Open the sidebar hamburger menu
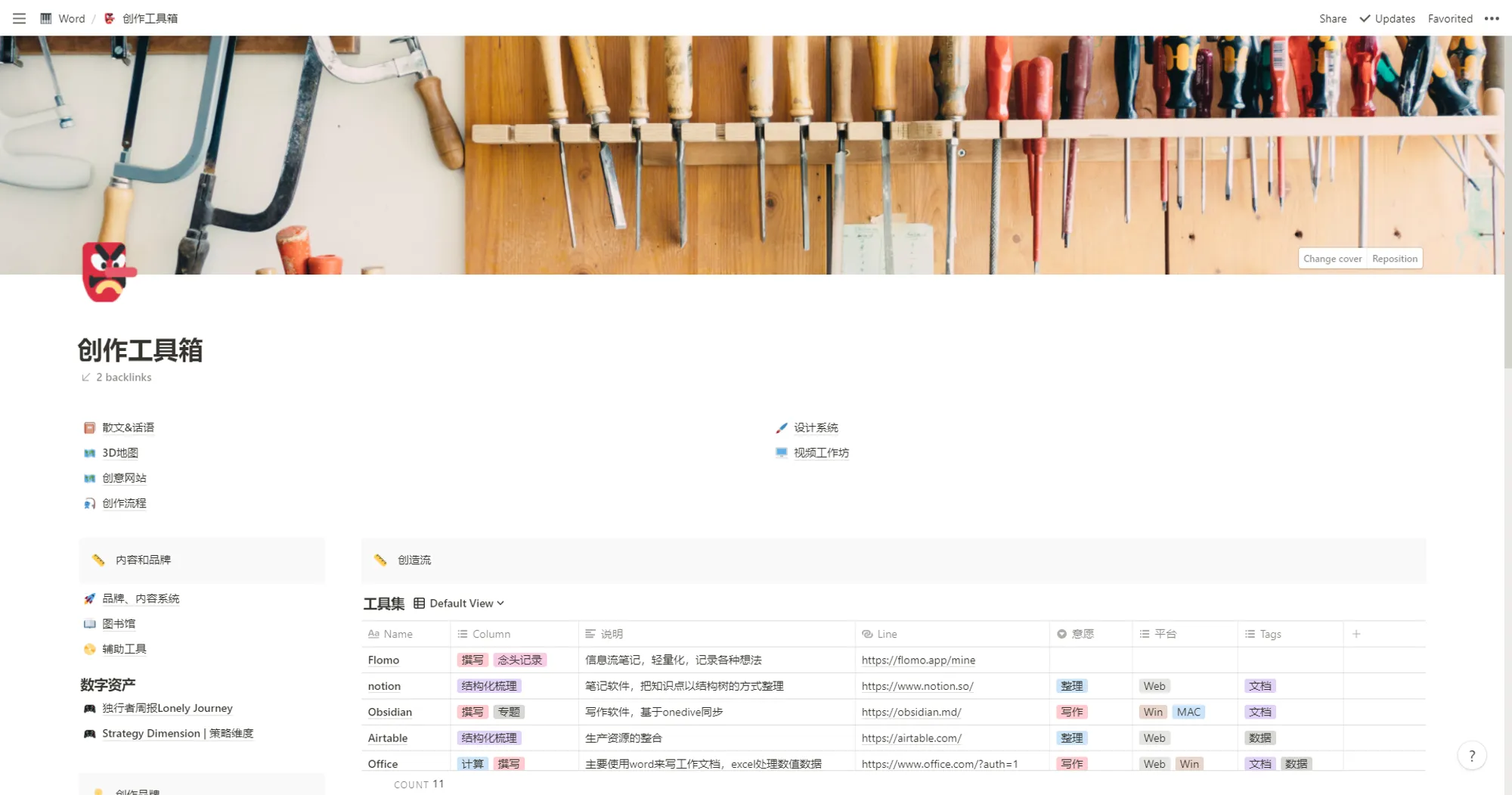1512x795 pixels. coord(19,18)
